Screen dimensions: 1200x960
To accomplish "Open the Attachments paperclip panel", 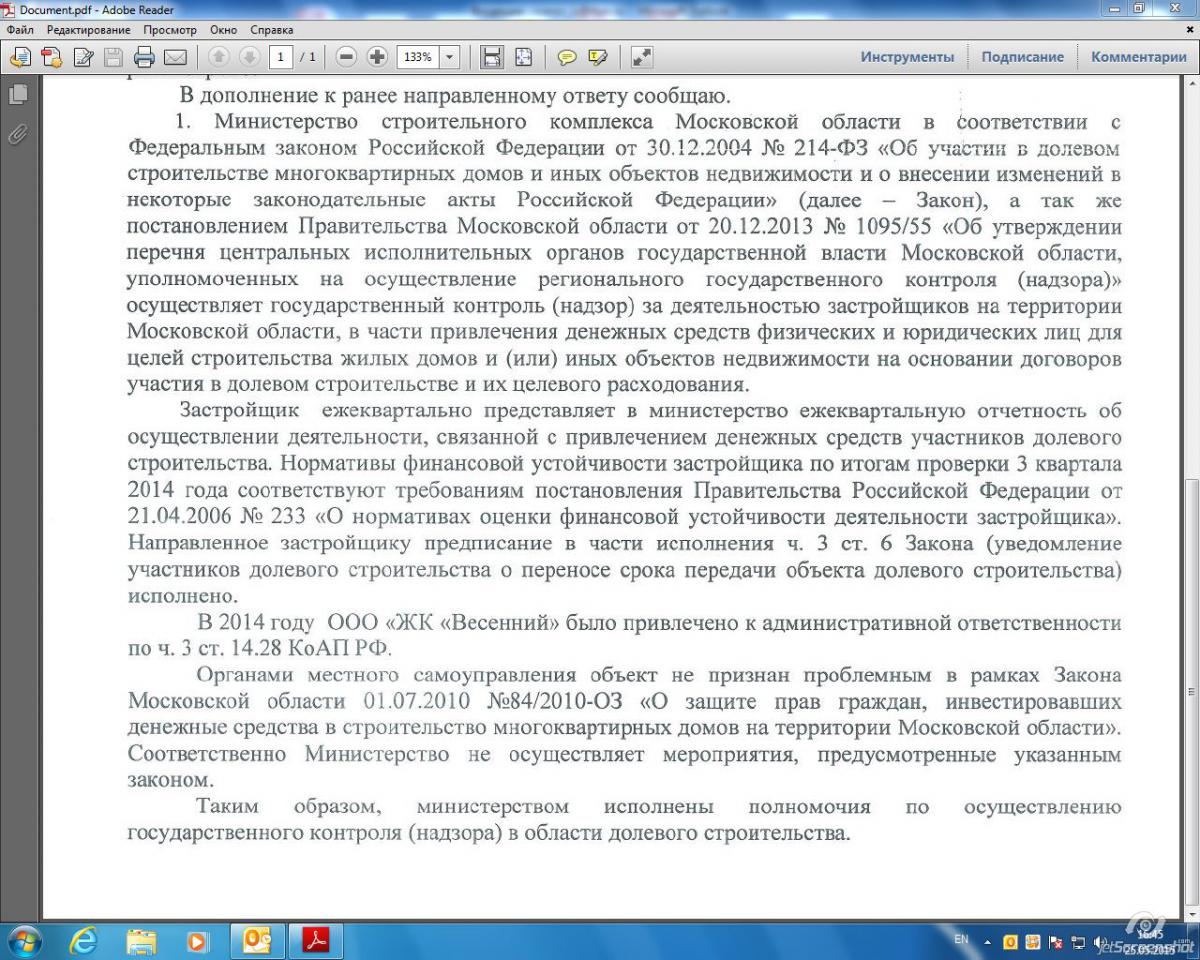I will coord(18,133).
